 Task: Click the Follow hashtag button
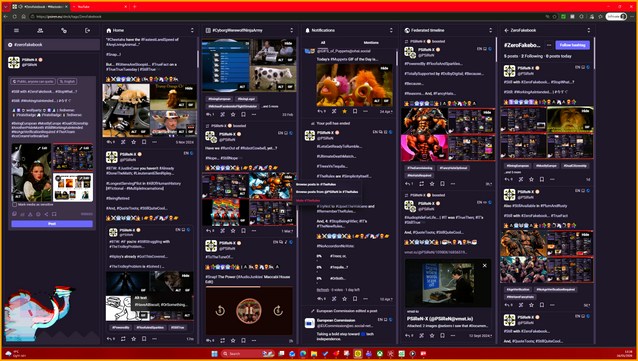click(x=572, y=45)
